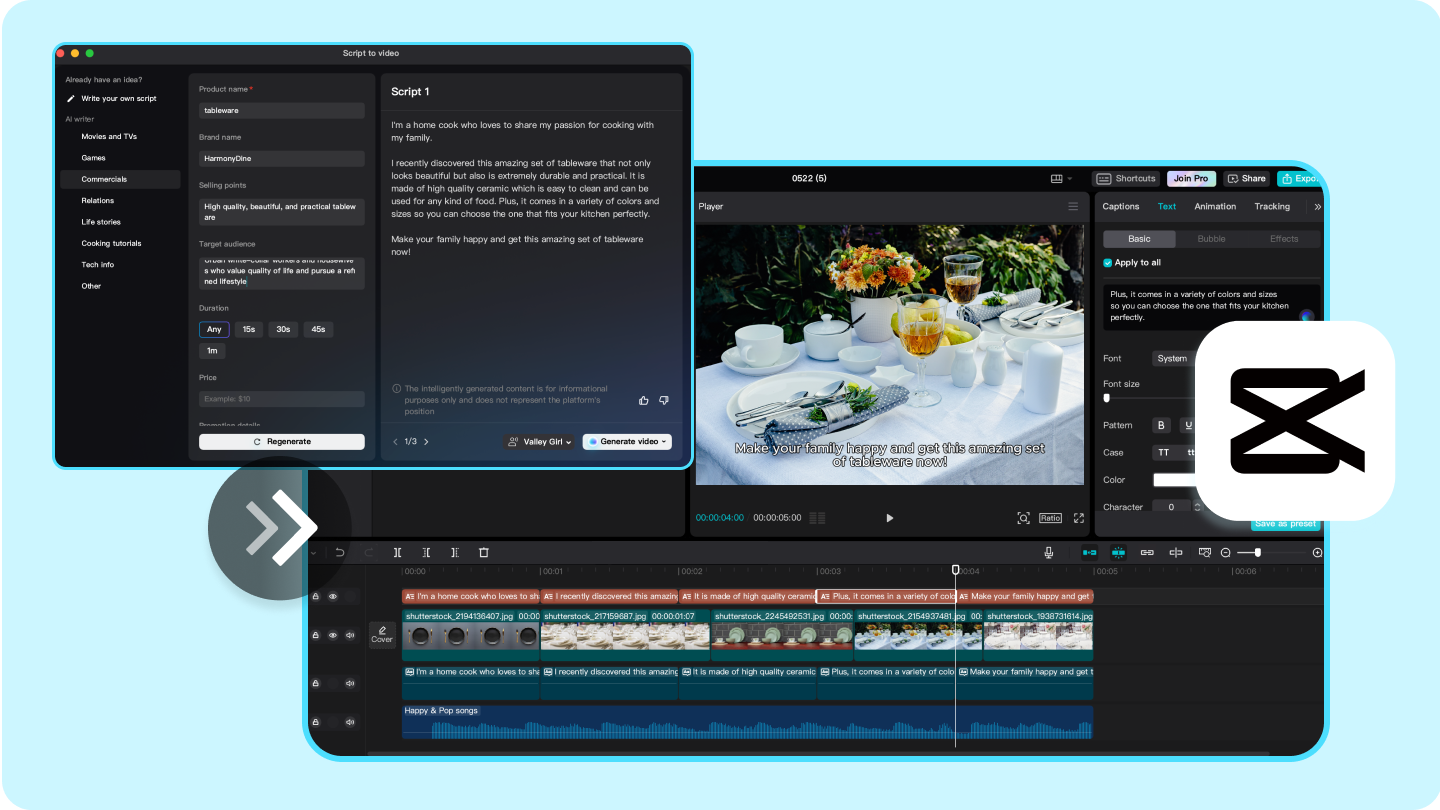Click the Price input field
This screenshot has height=810, width=1440.
tap(282, 399)
